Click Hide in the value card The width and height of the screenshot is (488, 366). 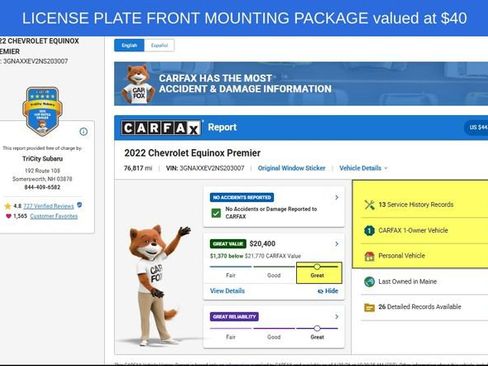[x=328, y=291]
